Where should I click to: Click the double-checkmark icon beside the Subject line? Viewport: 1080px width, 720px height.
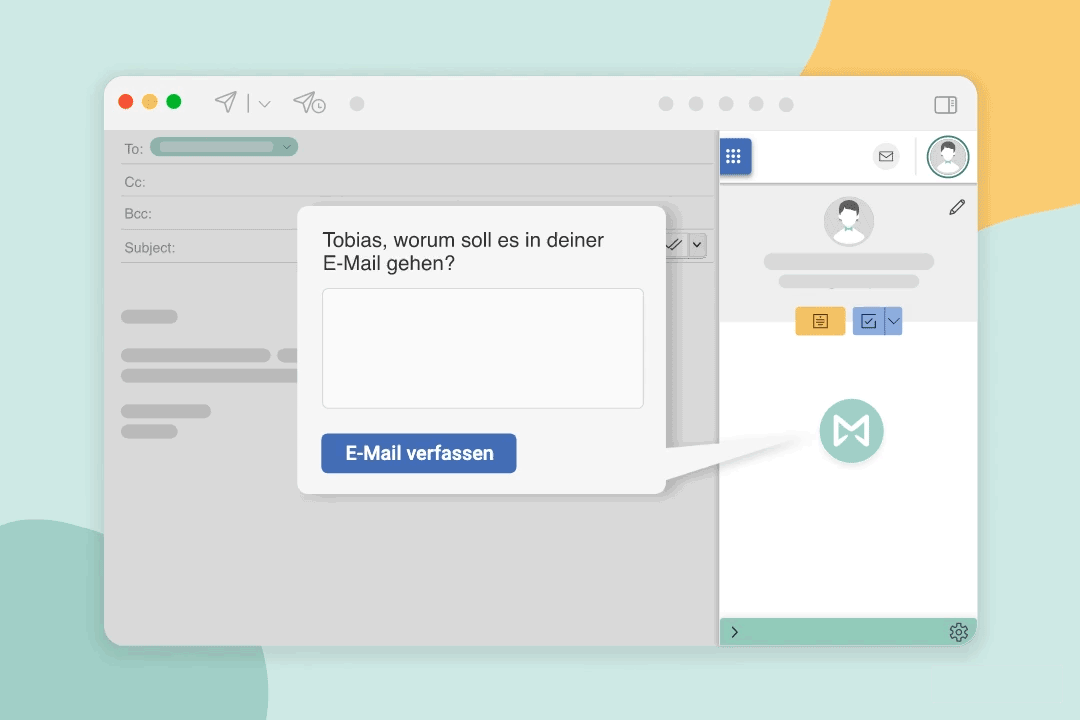tap(675, 245)
